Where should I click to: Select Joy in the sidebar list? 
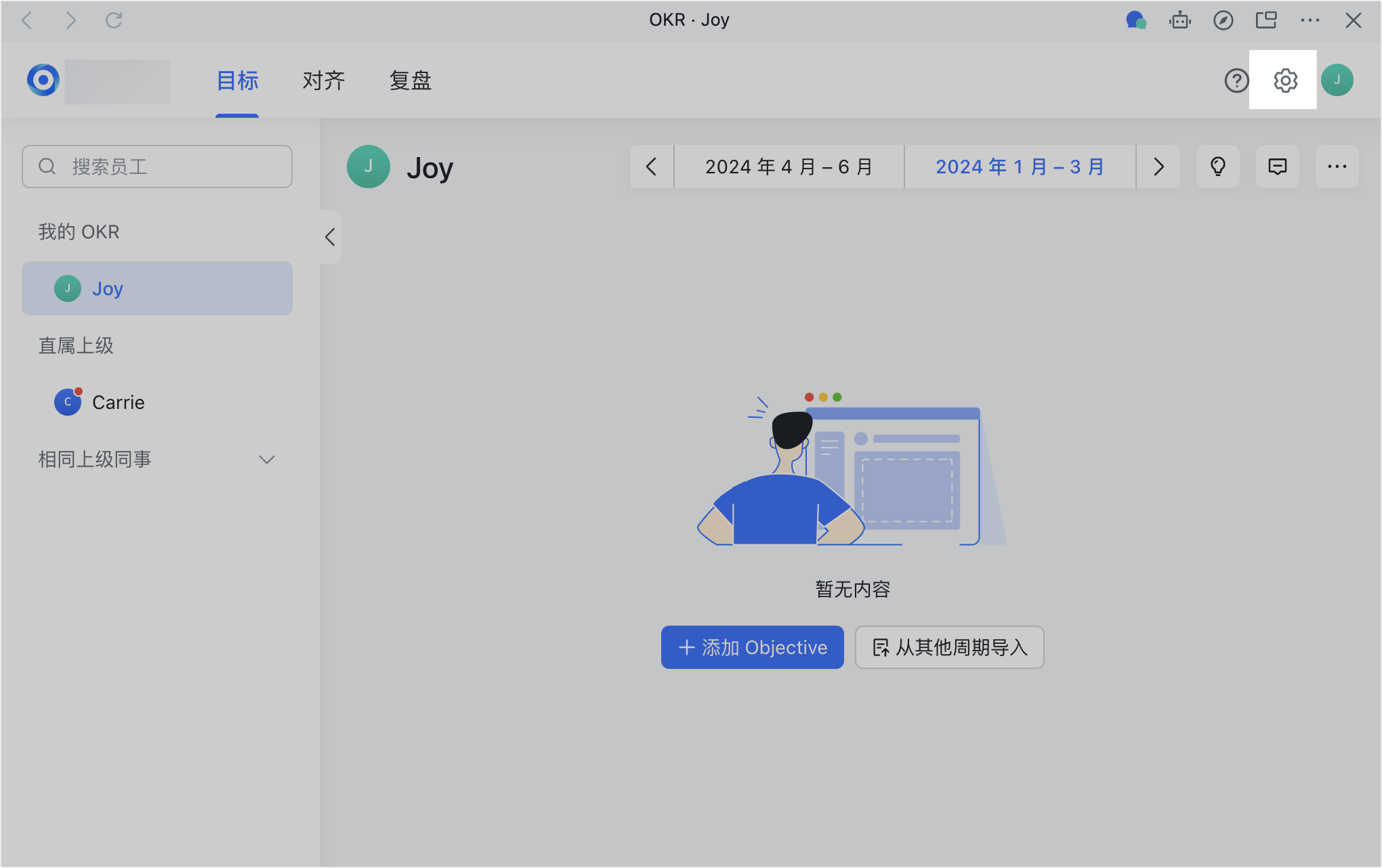[157, 288]
